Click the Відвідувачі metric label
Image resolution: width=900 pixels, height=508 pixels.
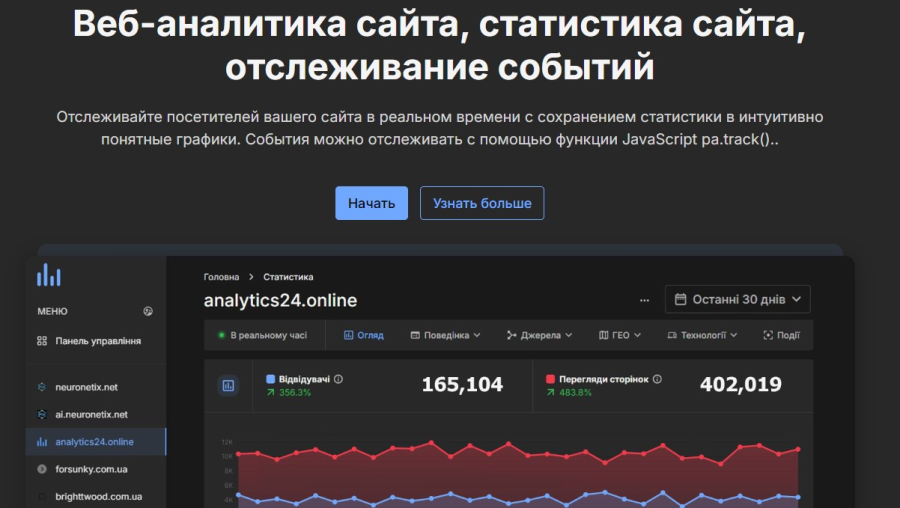coord(304,379)
